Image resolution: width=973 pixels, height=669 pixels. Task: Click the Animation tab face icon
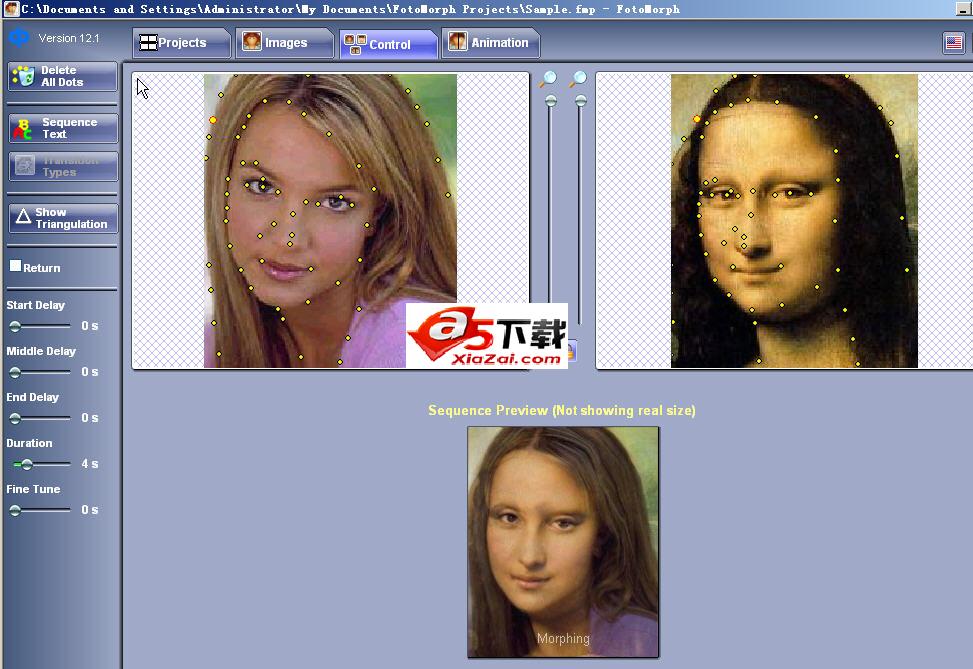[x=457, y=41]
